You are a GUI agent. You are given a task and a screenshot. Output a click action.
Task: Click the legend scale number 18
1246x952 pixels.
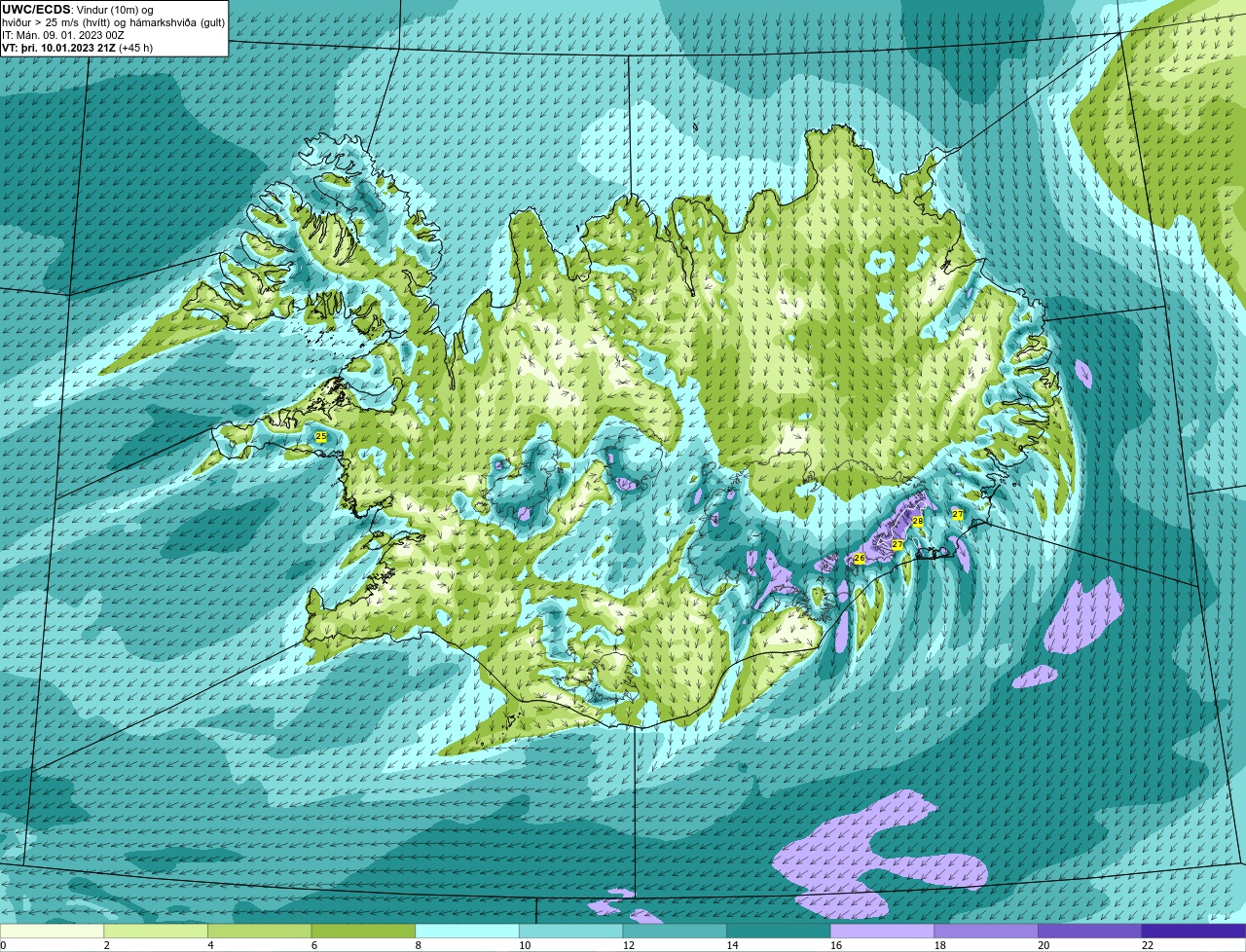[939, 945]
